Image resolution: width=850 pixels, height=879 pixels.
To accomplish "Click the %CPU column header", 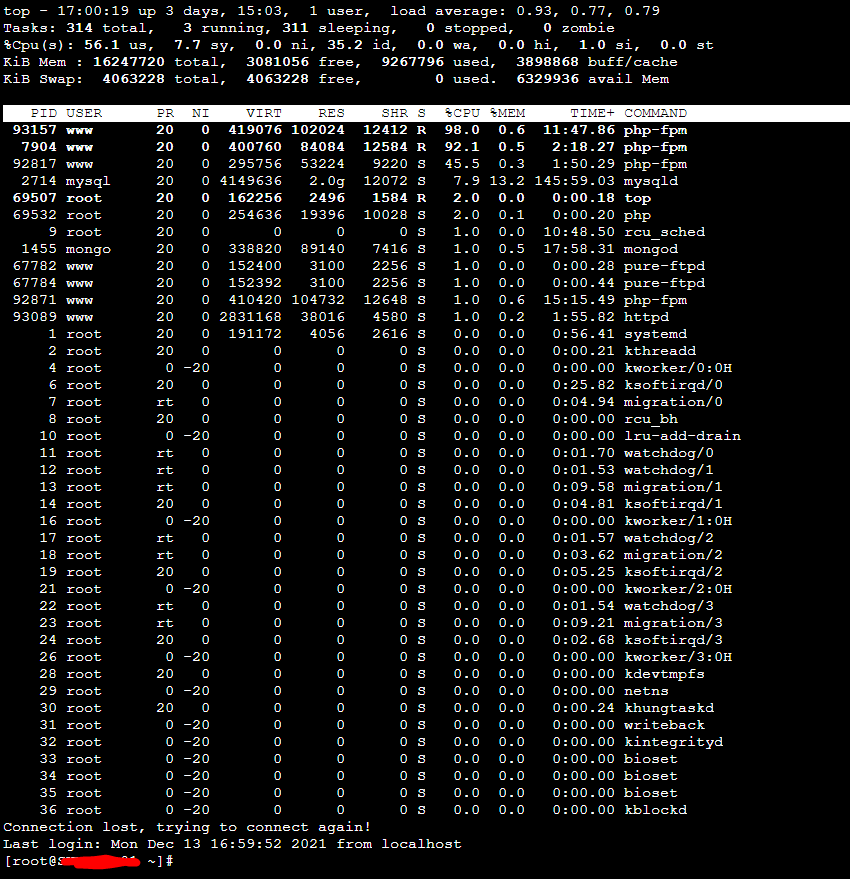I will coord(462,113).
